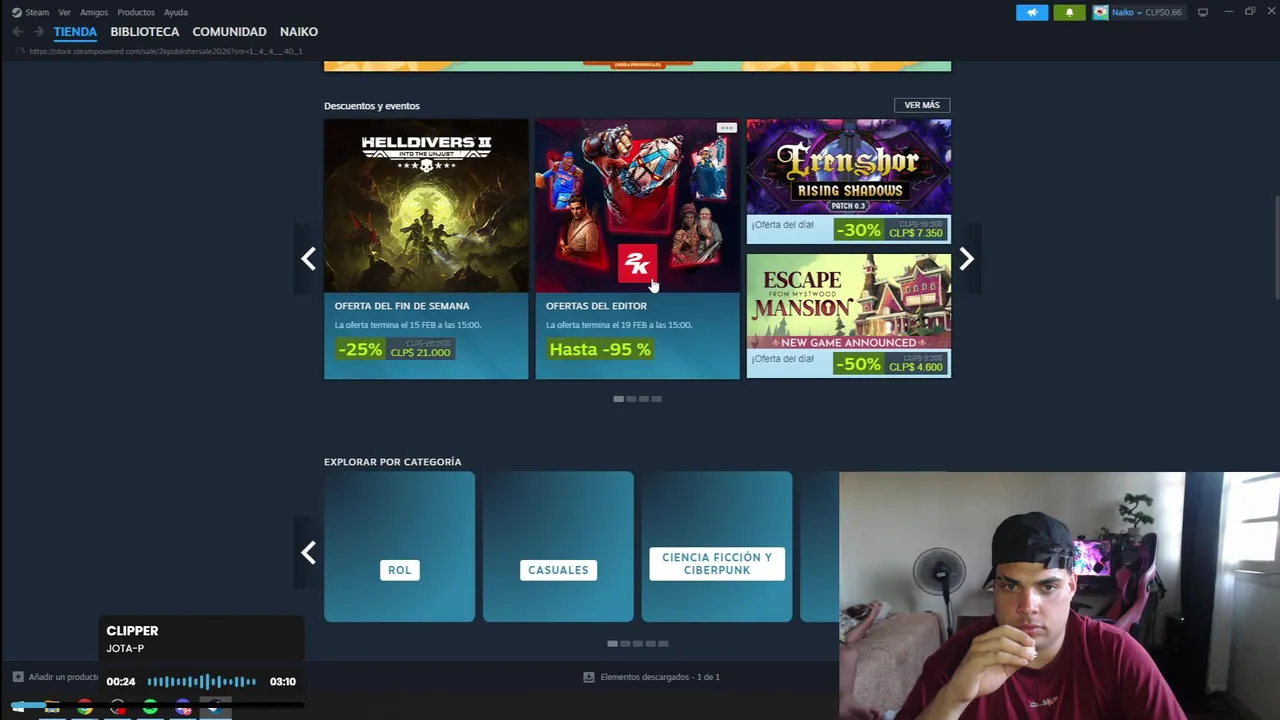The width and height of the screenshot is (1280, 720).
Task: Click the Erenshor -30% price block
Action: [x=889, y=230]
